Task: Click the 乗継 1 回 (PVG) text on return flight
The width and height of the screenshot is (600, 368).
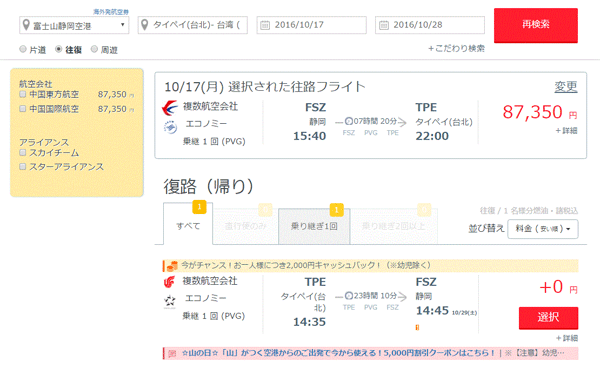Action: point(214,316)
